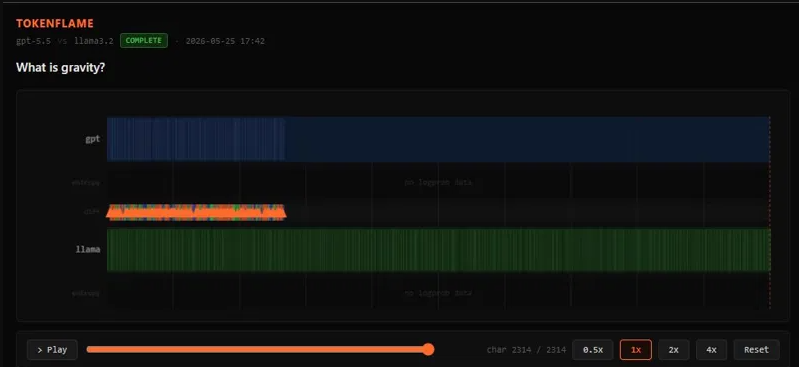Click the Play button
Viewport: 799px width, 367px height.
[x=52, y=350]
